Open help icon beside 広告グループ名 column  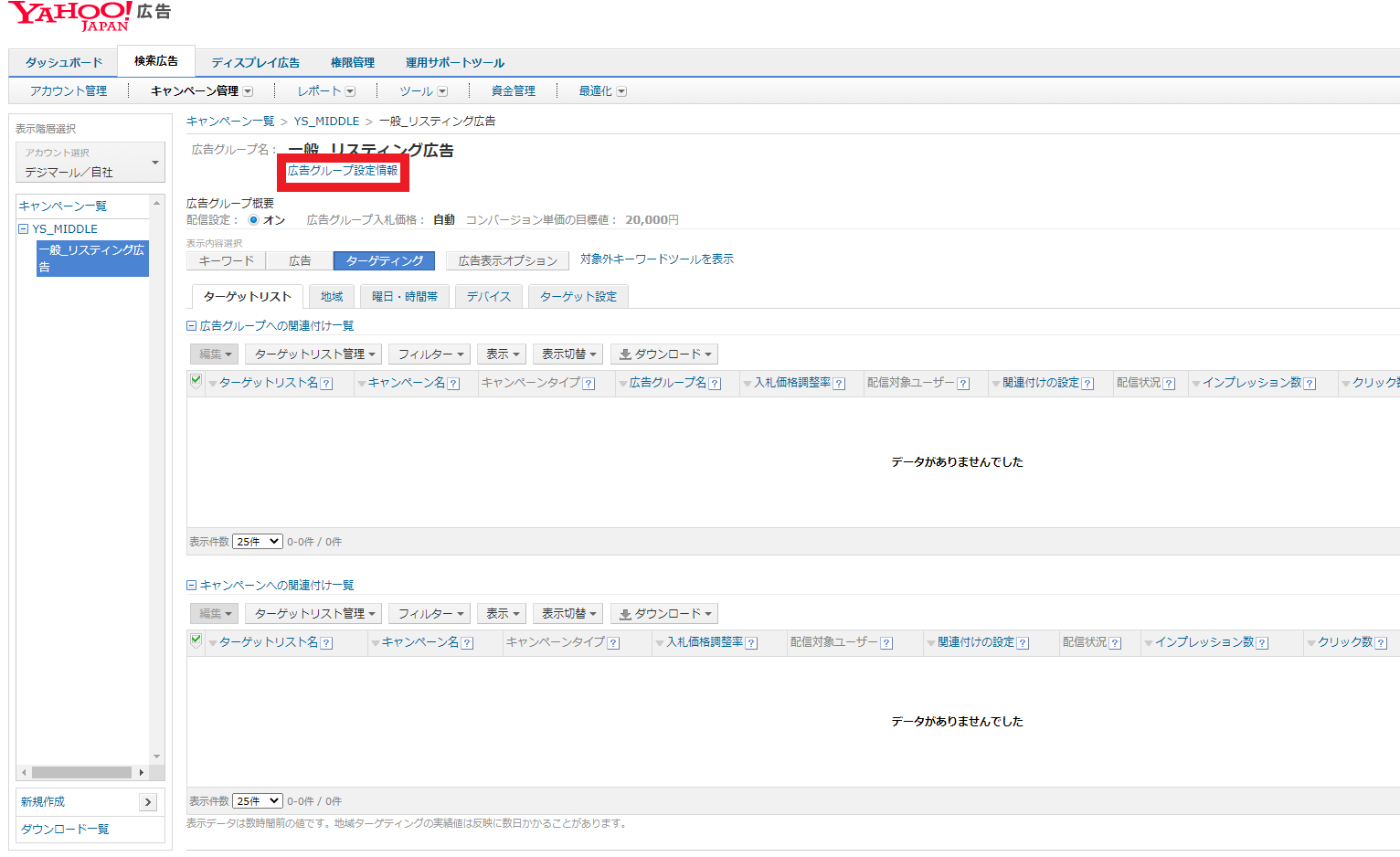pos(715,384)
